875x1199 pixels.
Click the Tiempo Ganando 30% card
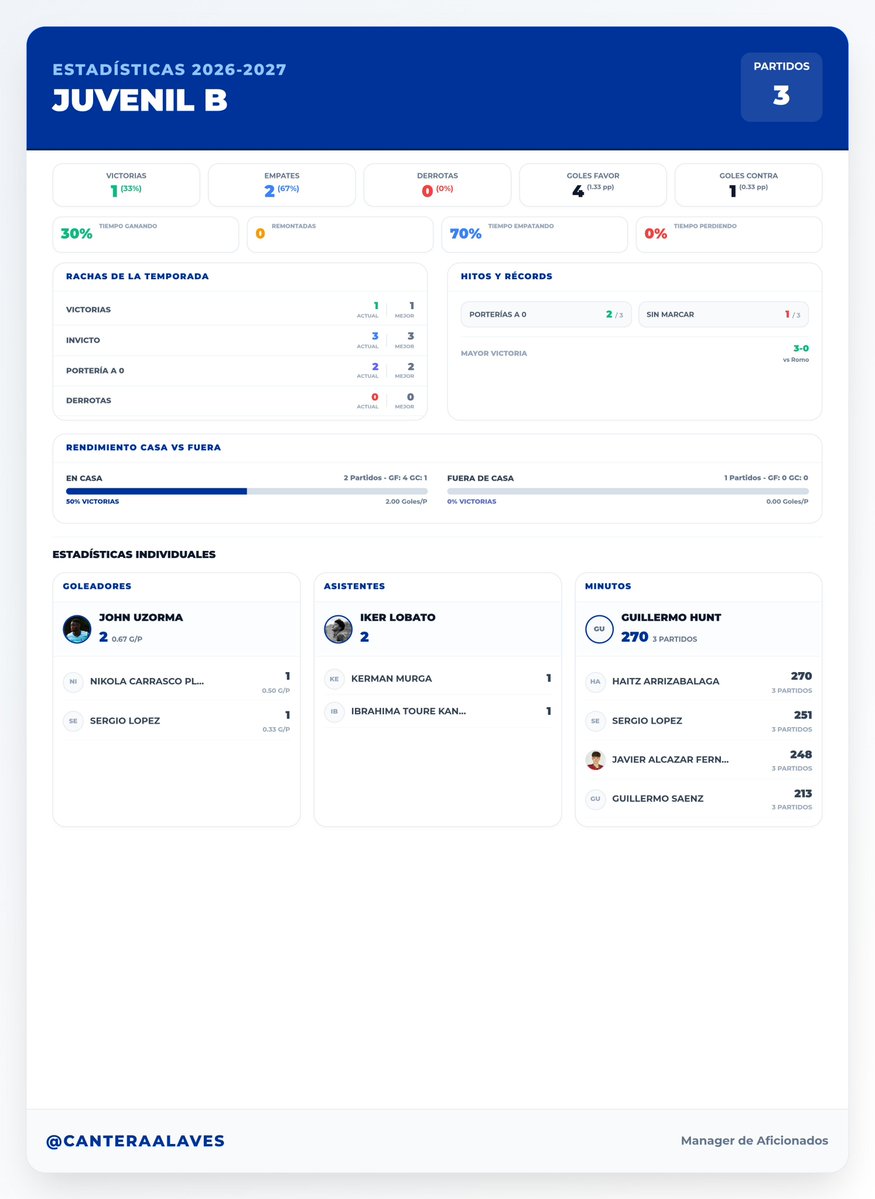(x=145, y=234)
